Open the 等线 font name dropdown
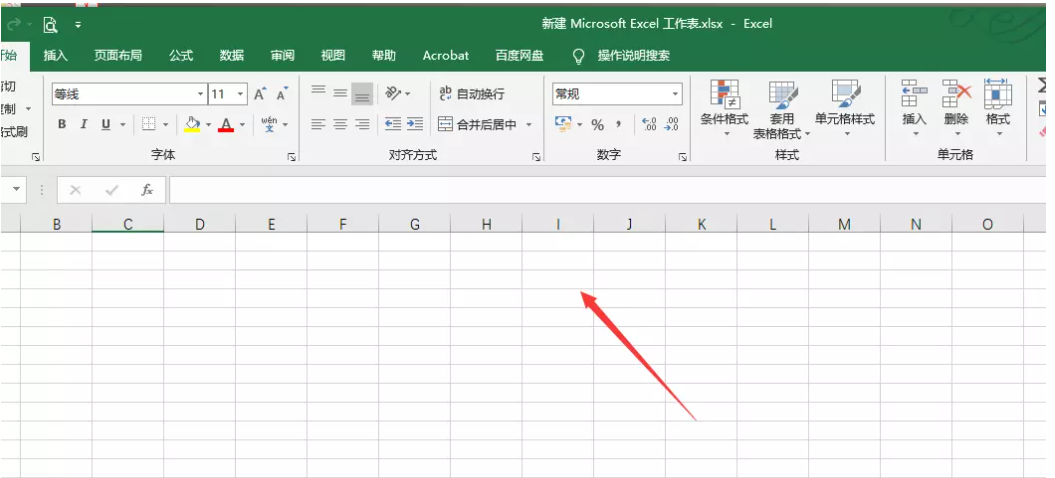 [x=201, y=94]
